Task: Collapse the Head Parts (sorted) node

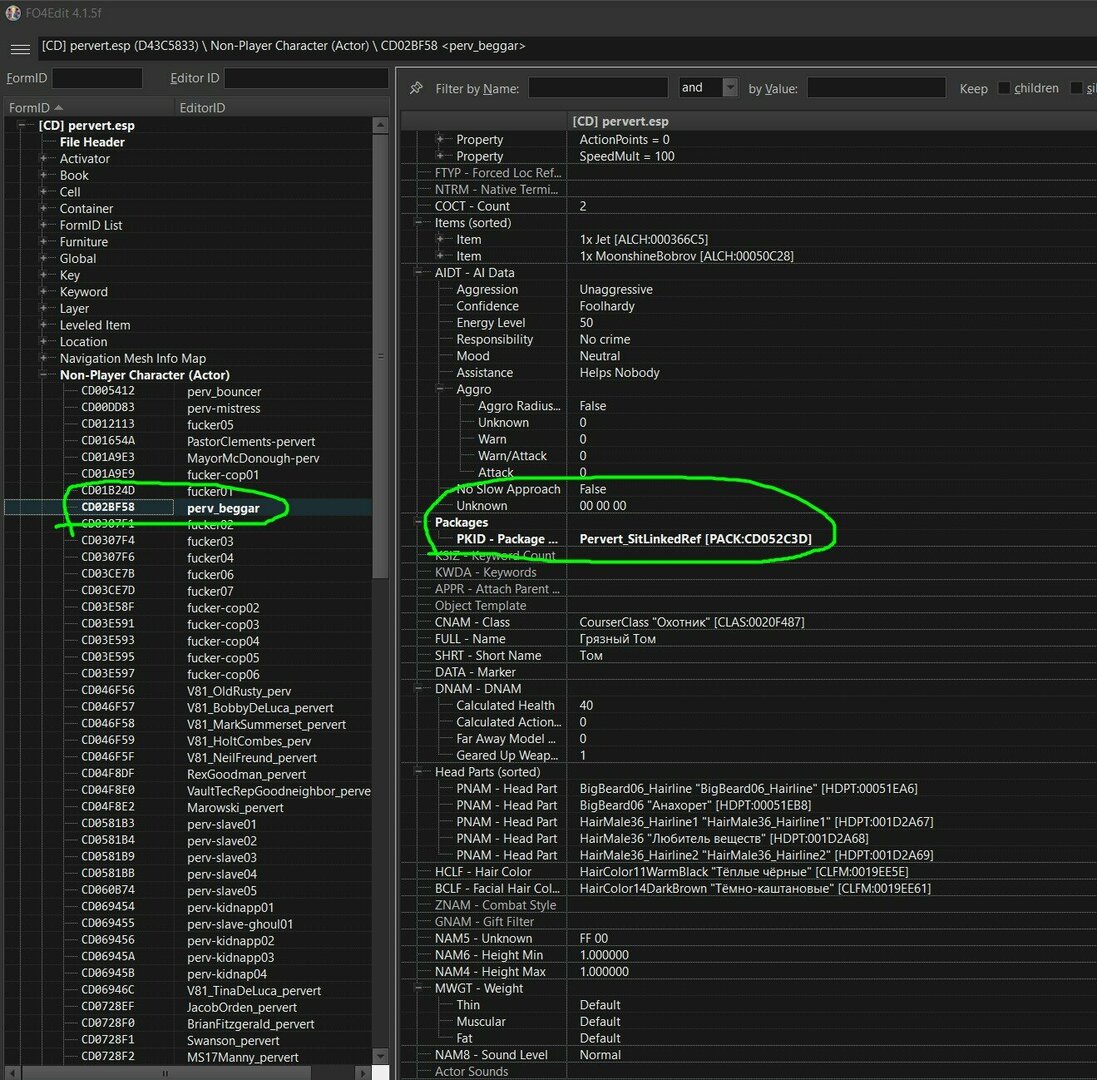Action: [418, 772]
